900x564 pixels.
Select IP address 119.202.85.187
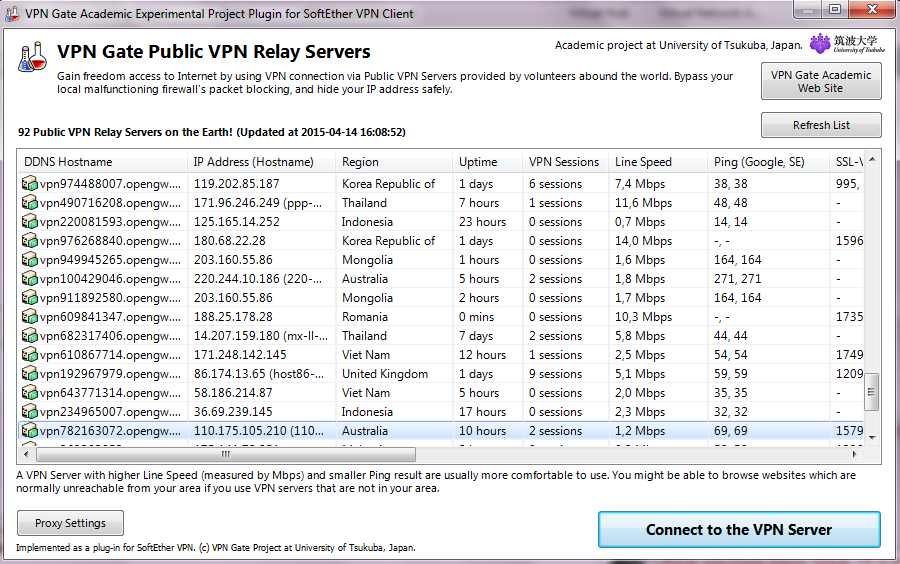[236, 184]
